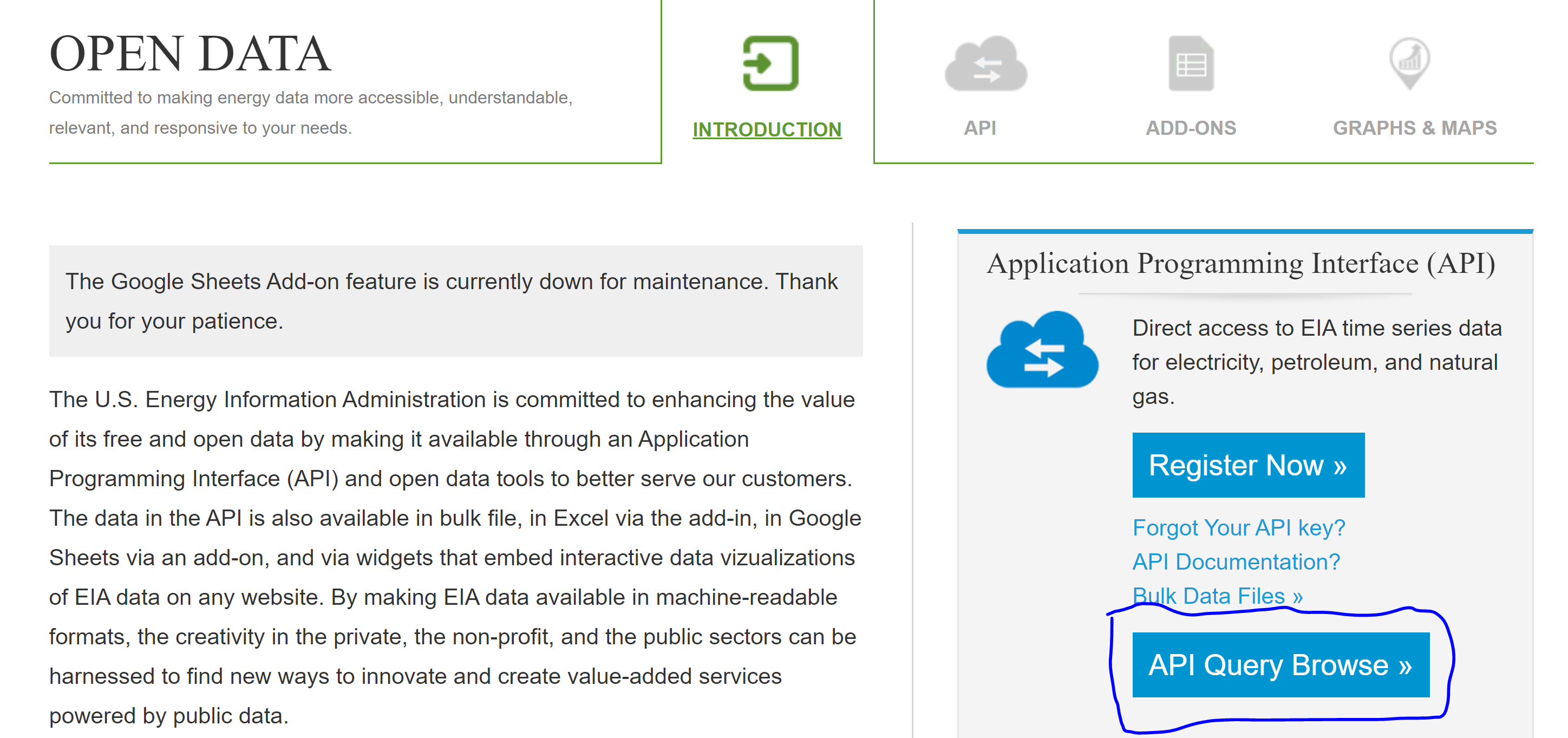Click the 'Committed to making energy data' subtitle
The height and width of the screenshot is (738, 1568).
(x=310, y=112)
